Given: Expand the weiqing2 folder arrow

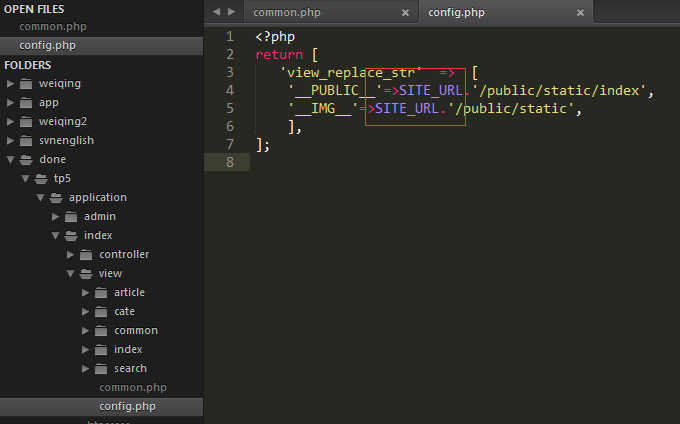Looking at the screenshot, I should pyautogui.click(x=10, y=121).
